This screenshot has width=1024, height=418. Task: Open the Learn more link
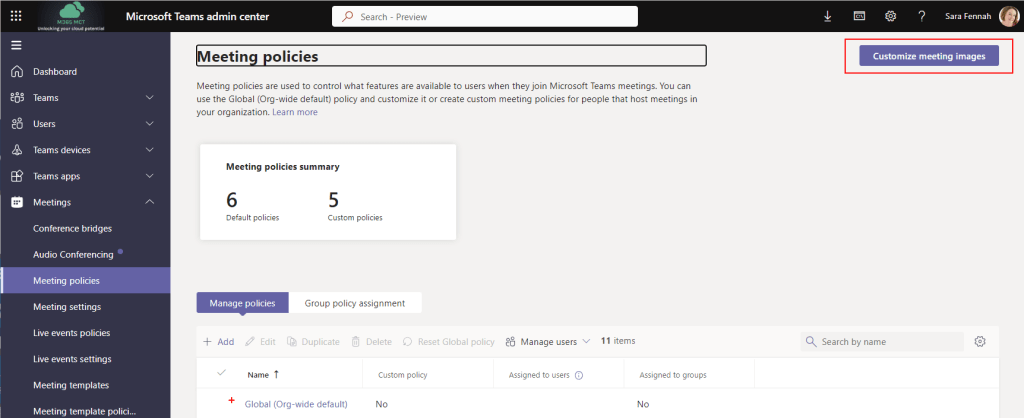click(295, 112)
